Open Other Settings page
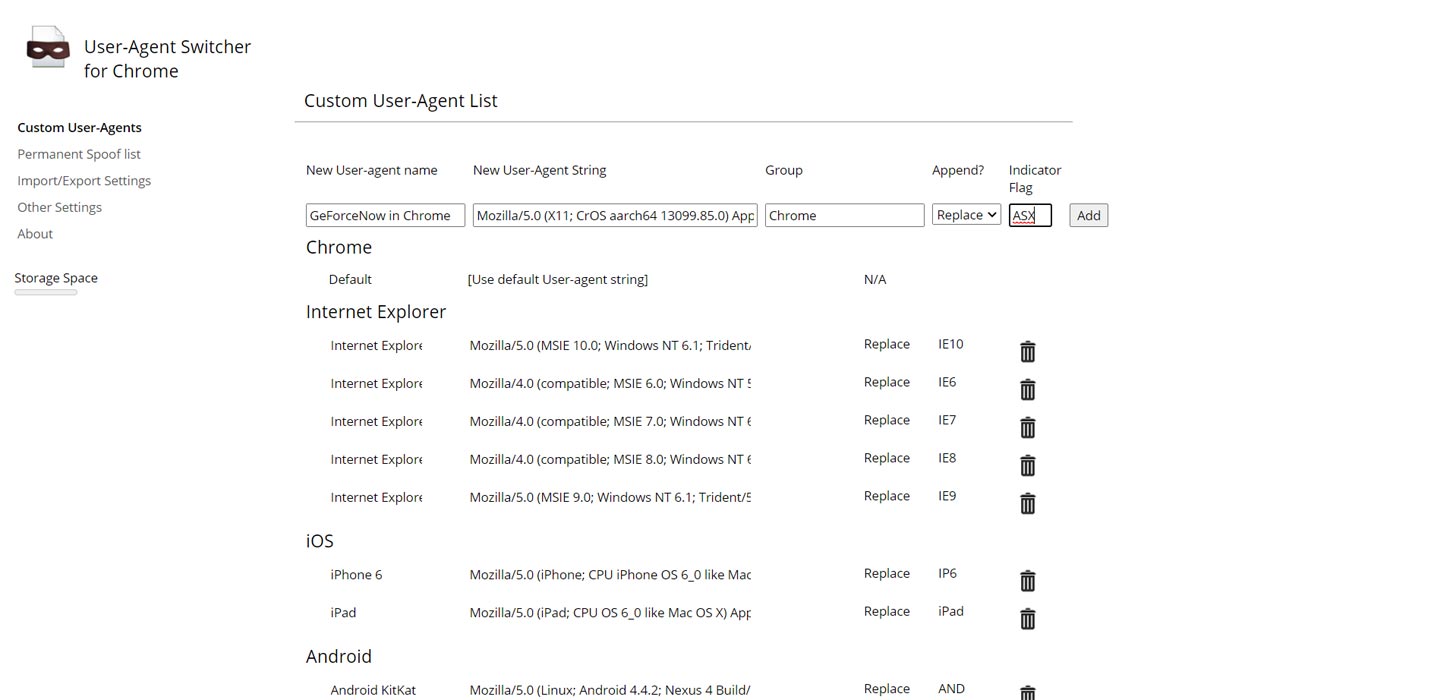The height and width of the screenshot is (700, 1434). [59, 207]
